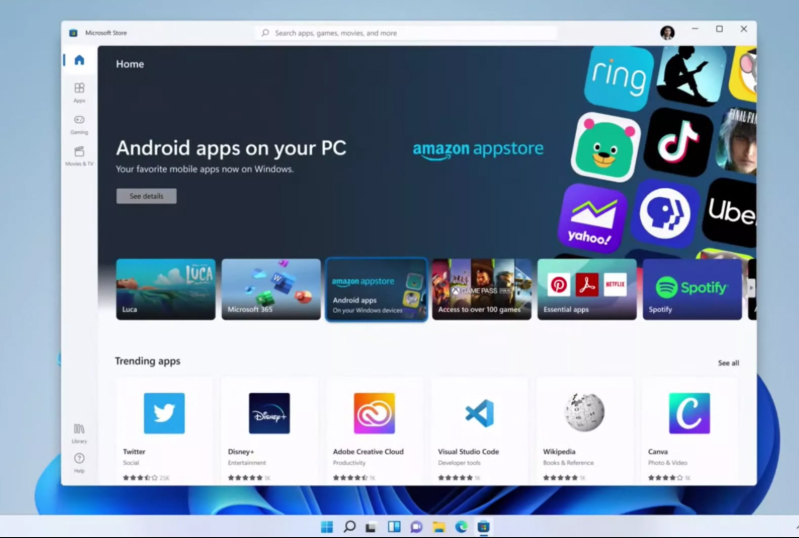Open the Windows Start menu
The height and width of the screenshot is (538, 799).
[x=327, y=527]
